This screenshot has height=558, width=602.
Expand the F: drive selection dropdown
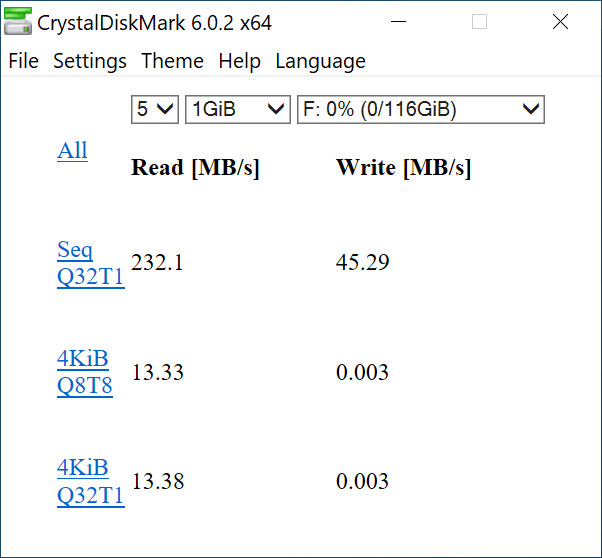(420, 109)
